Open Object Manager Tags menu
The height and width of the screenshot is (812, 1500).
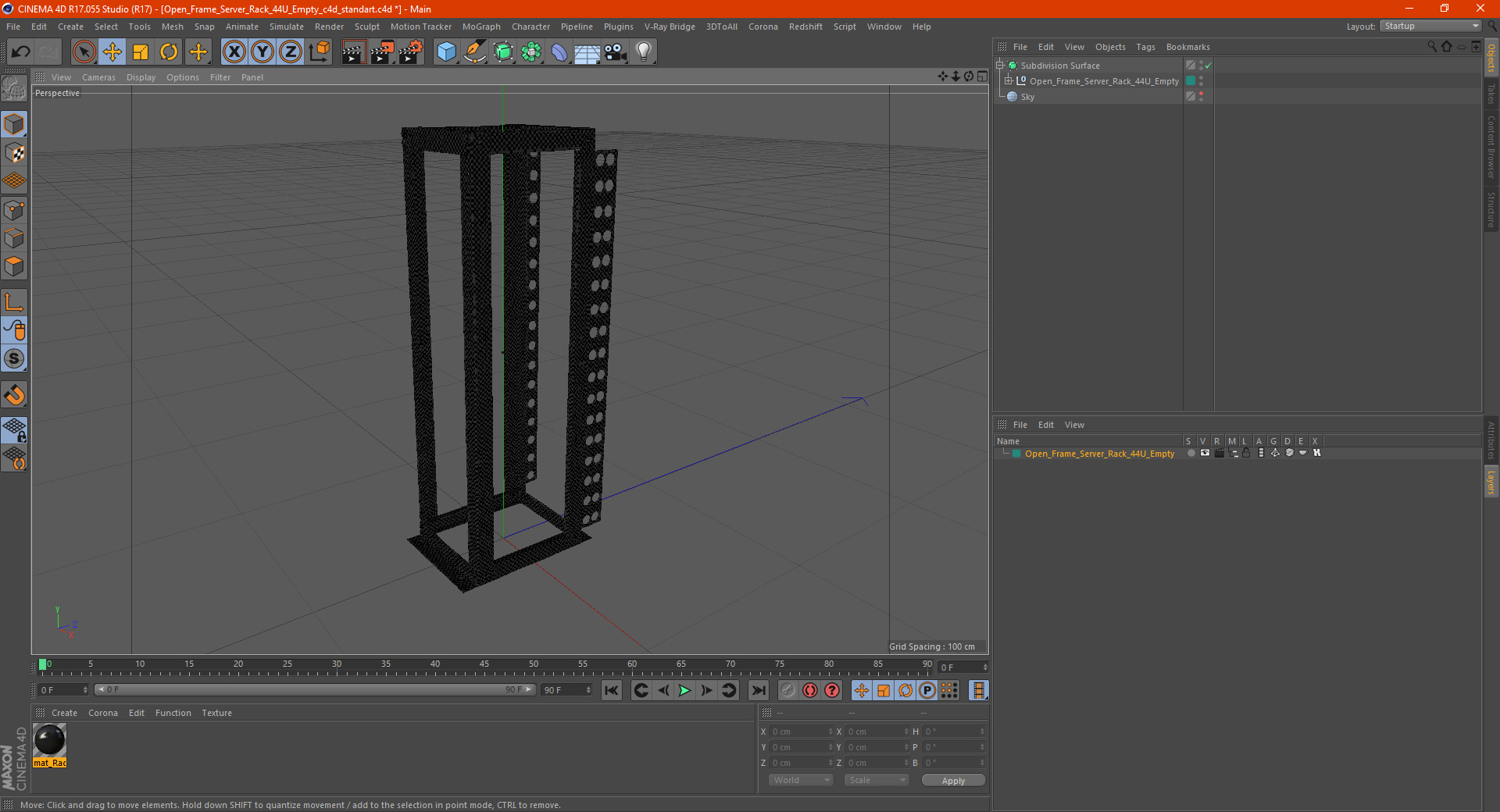[1145, 47]
